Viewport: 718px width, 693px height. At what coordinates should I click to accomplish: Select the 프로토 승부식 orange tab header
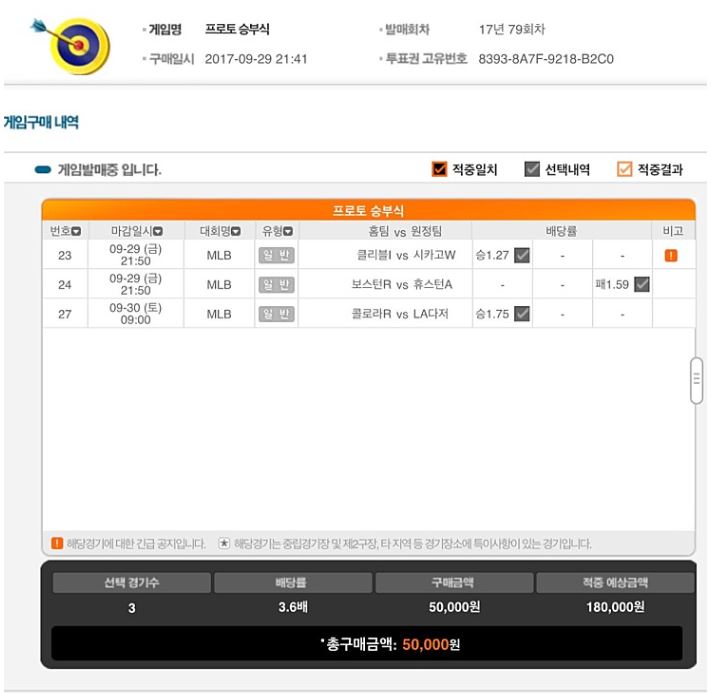point(368,210)
